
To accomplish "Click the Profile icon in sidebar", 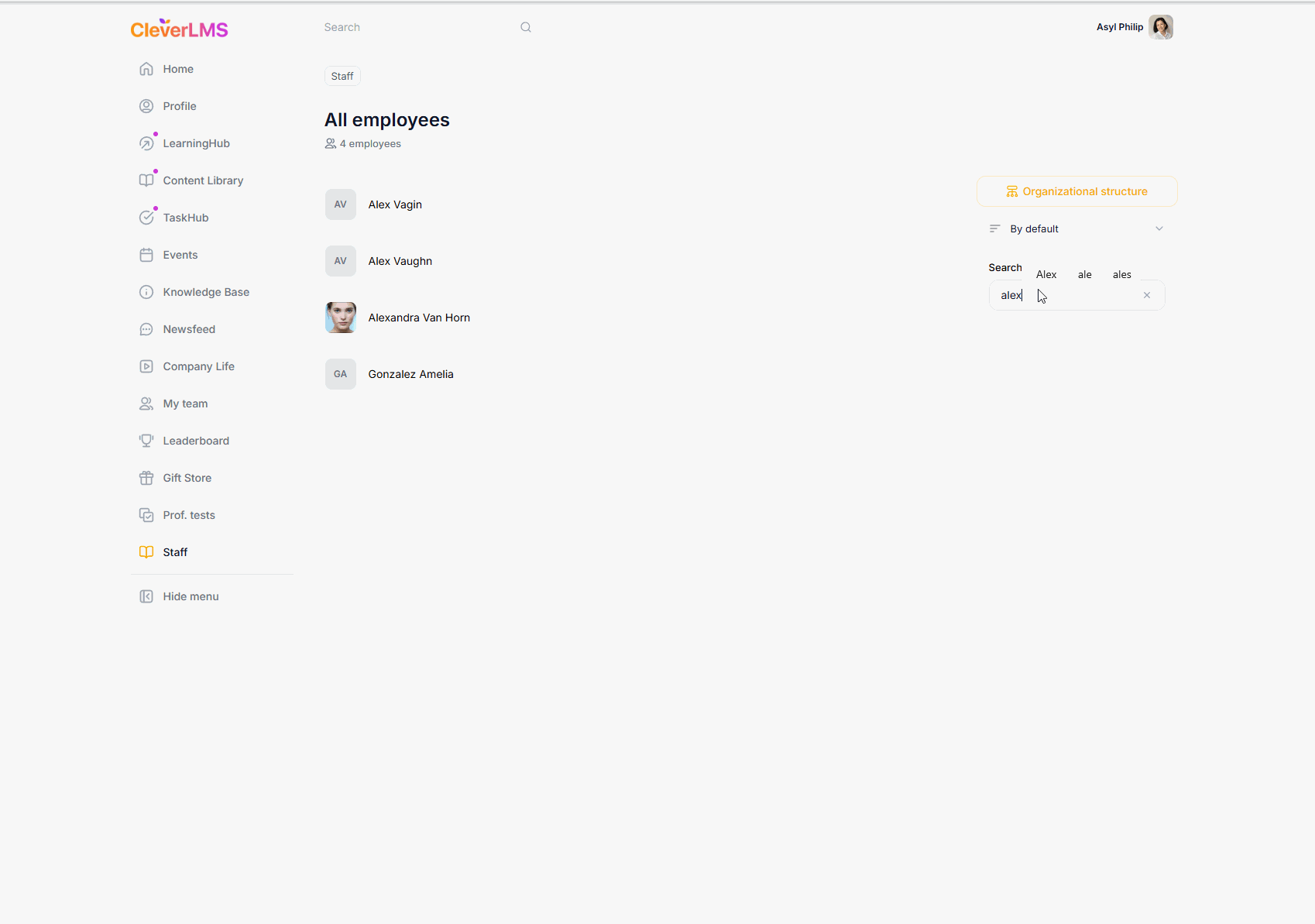I will (146, 106).
